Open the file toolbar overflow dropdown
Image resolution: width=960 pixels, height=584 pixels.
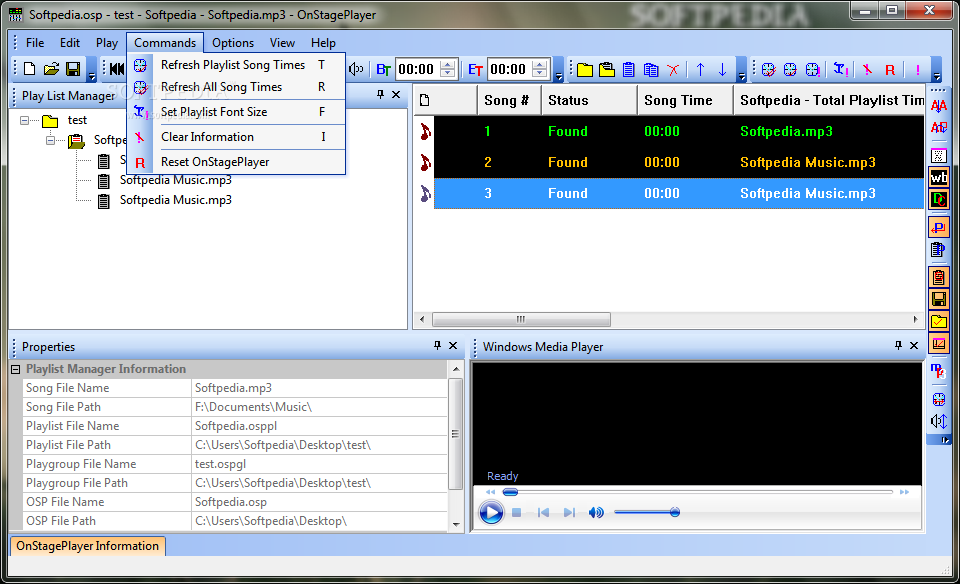(x=92, y=76)
